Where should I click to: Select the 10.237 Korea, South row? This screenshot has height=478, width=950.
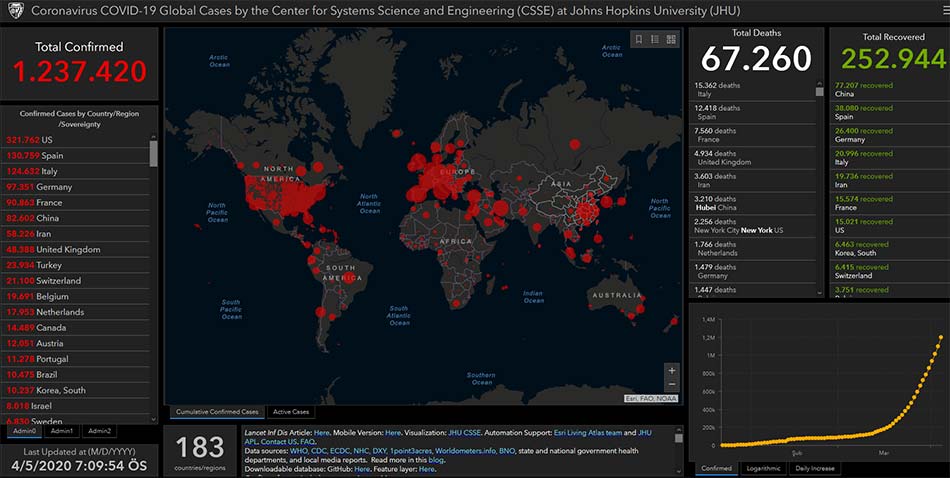point(75,391)
